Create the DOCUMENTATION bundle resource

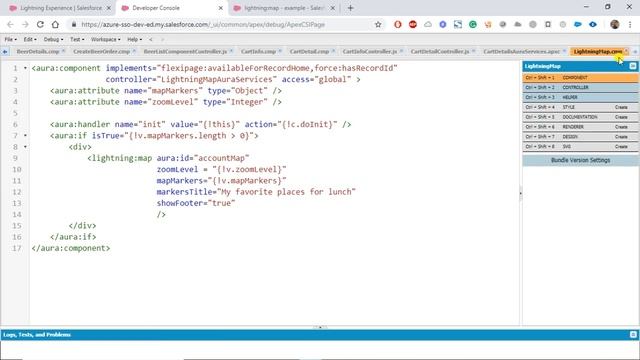(x=621, y=117)
